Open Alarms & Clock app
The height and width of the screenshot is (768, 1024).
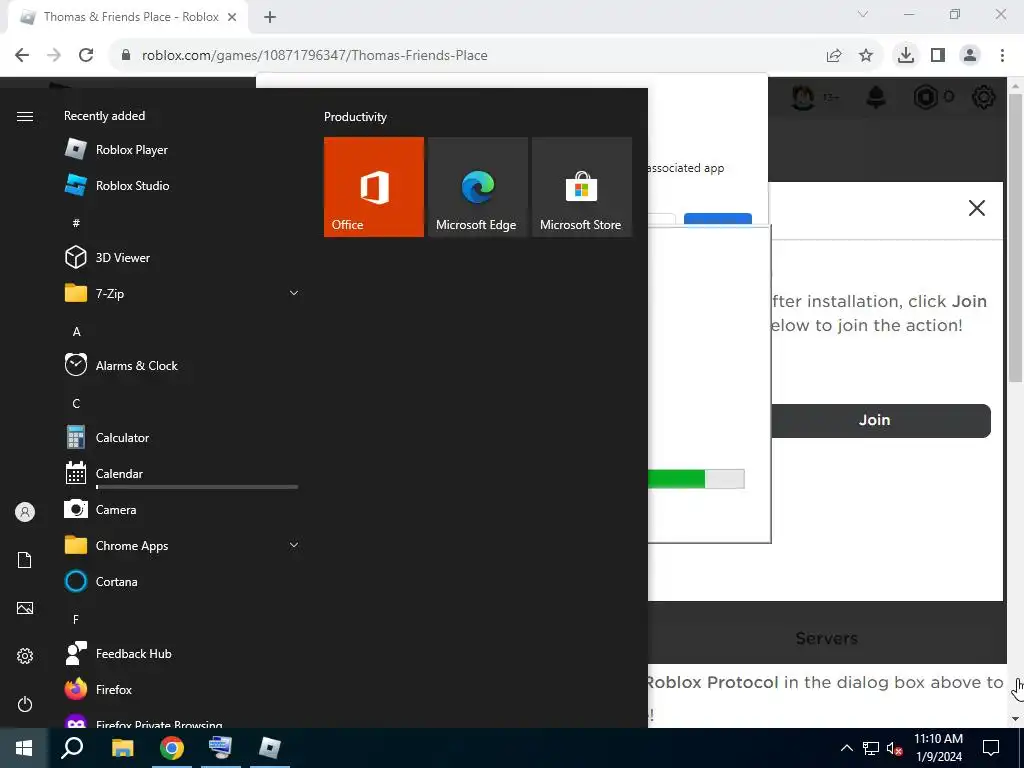click(182, 366)
